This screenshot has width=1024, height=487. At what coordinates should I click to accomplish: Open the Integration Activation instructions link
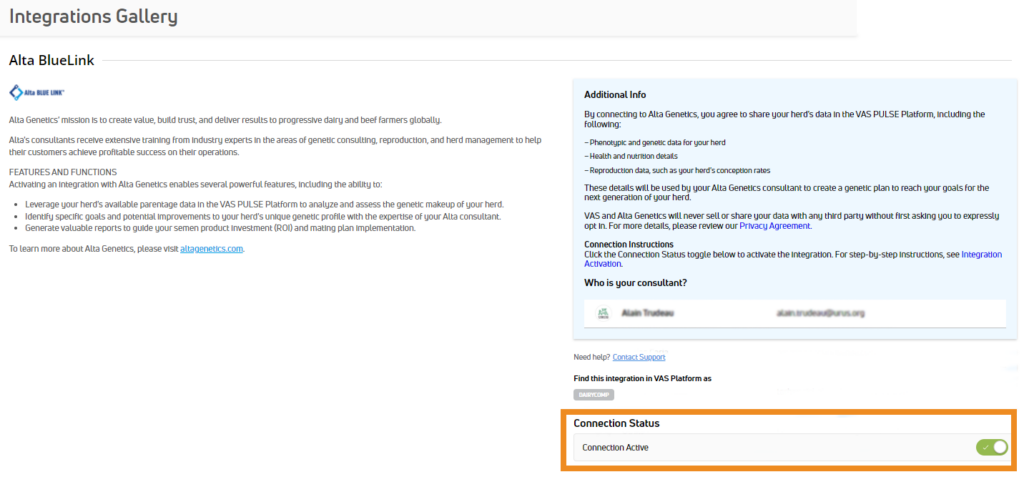click(x=793, y=259)
